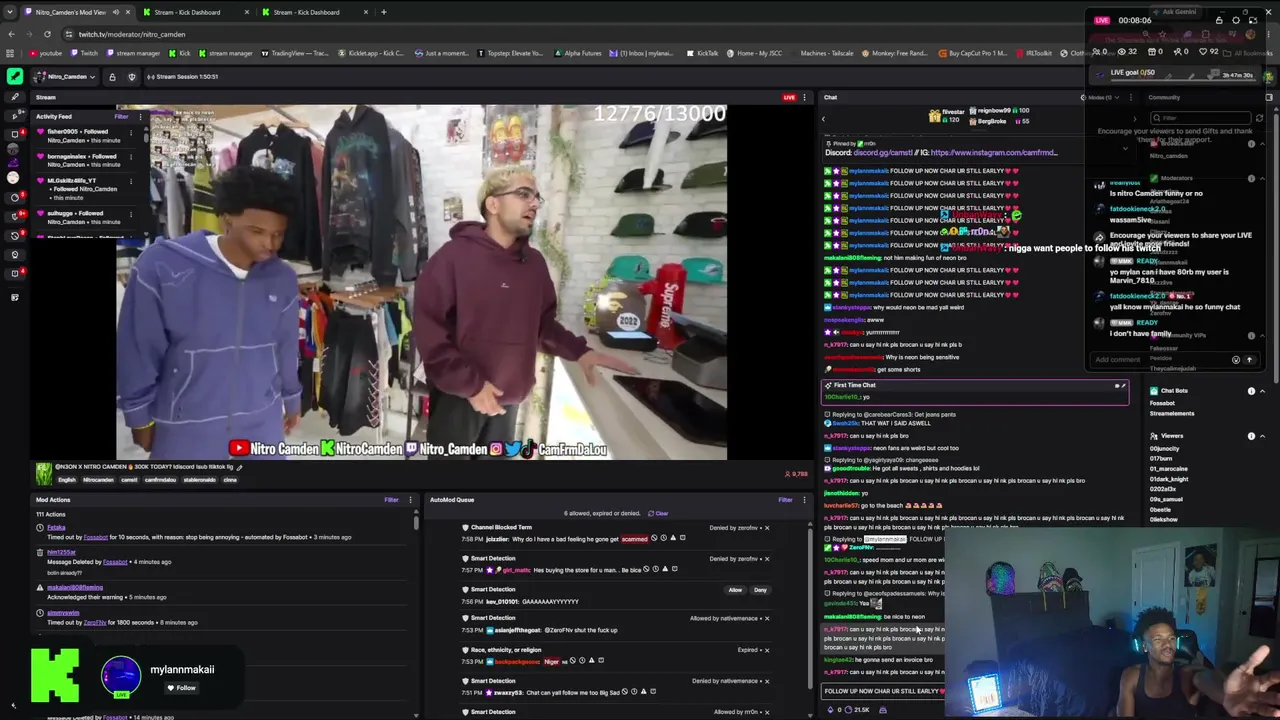Collapse the Viewers section
Image resolution: width=1280 pixels, height=720 pixels.
[1262, 436]
